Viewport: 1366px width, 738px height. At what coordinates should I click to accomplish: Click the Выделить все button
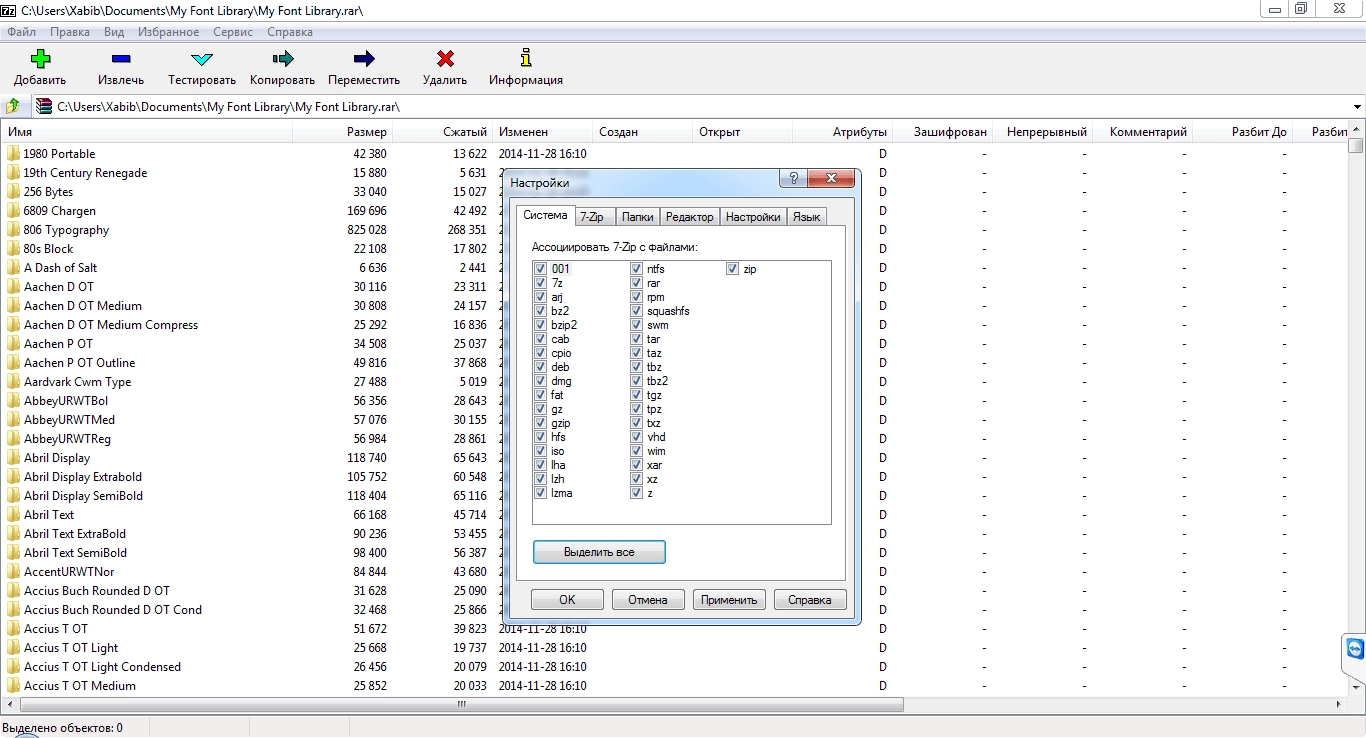599,552
